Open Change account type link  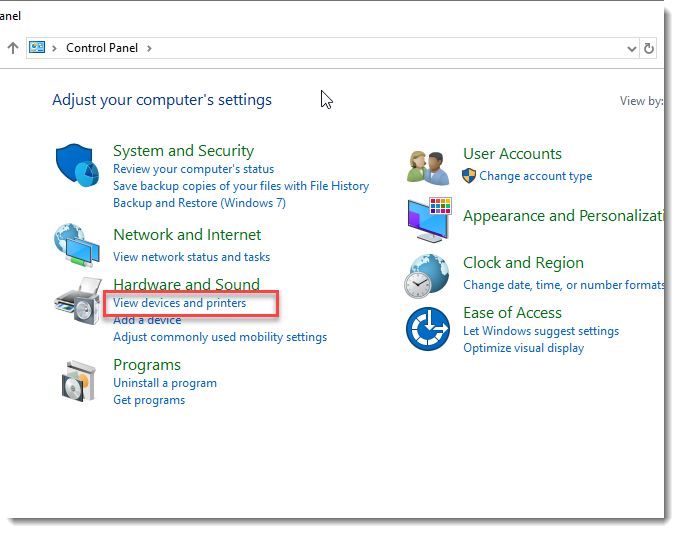coord(535,176)
